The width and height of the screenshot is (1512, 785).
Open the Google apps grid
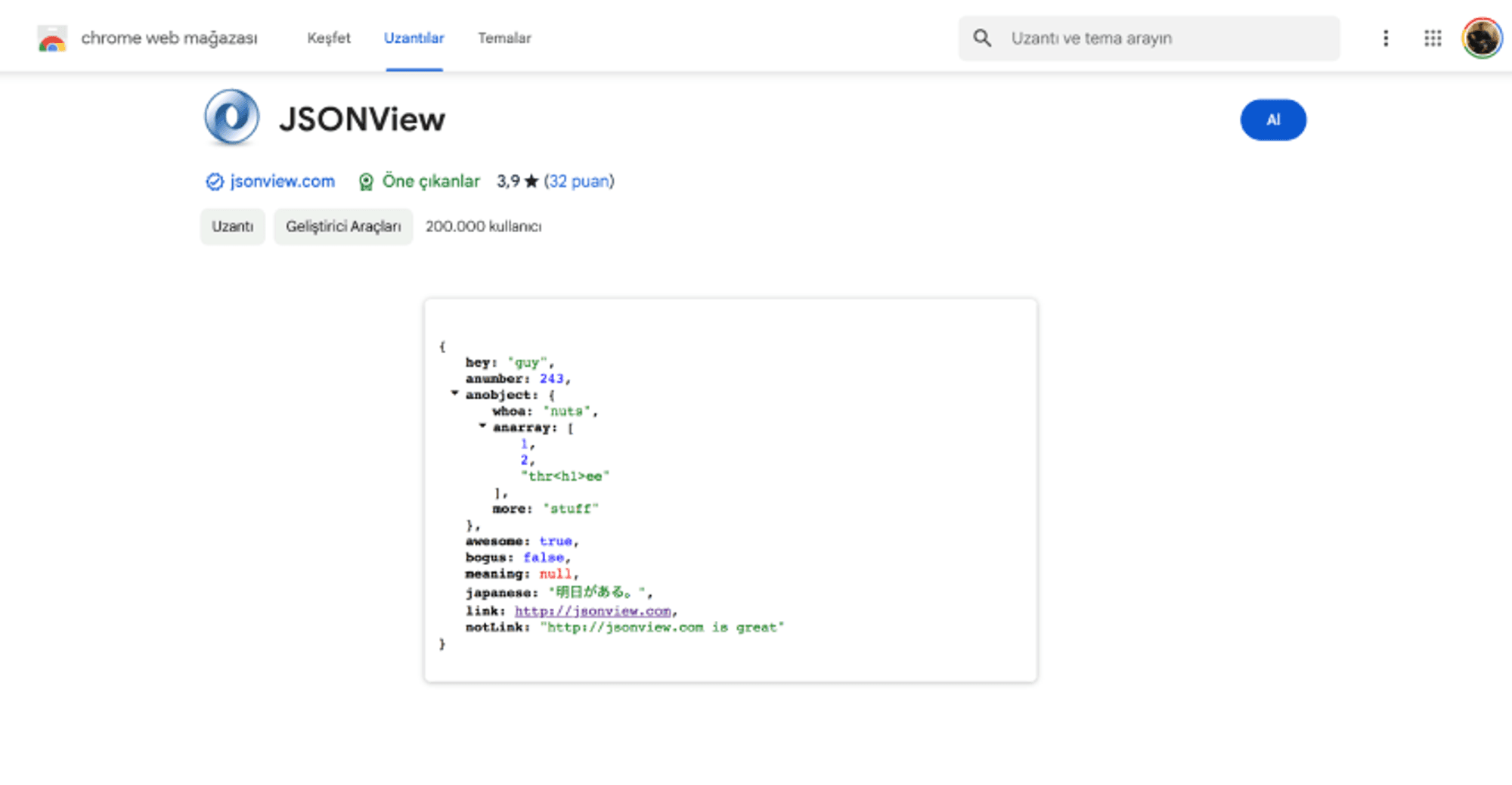pyautogui.click(x=1432, y=39)
